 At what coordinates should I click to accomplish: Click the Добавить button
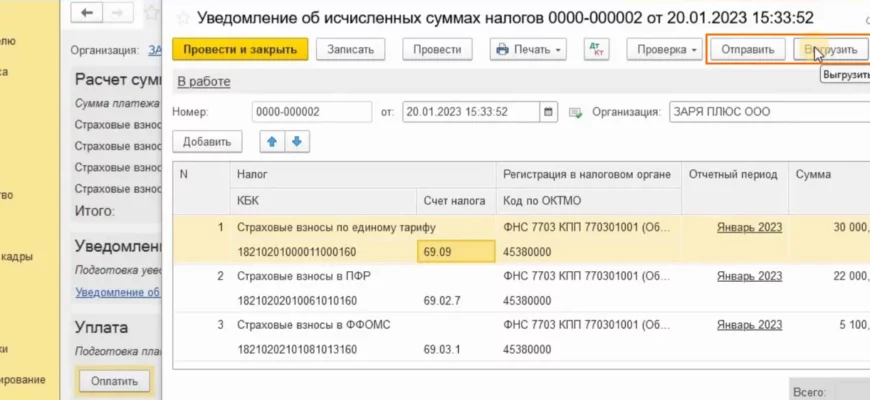[x=207, y=141]
